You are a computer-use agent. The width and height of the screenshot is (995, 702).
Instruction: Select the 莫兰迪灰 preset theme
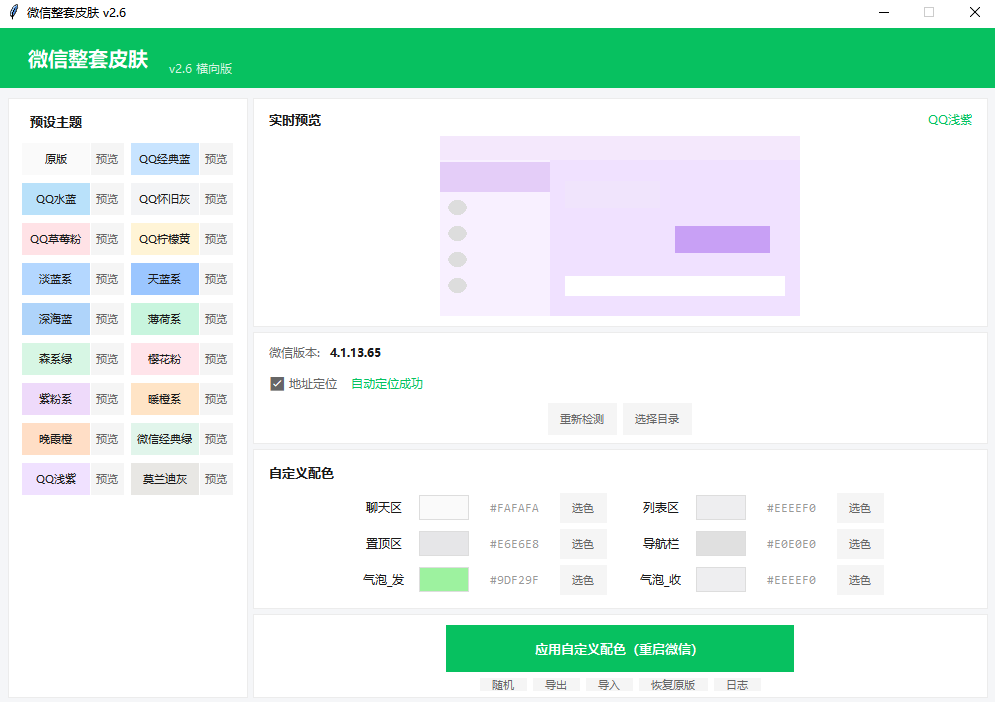click(x=165, y=479)
